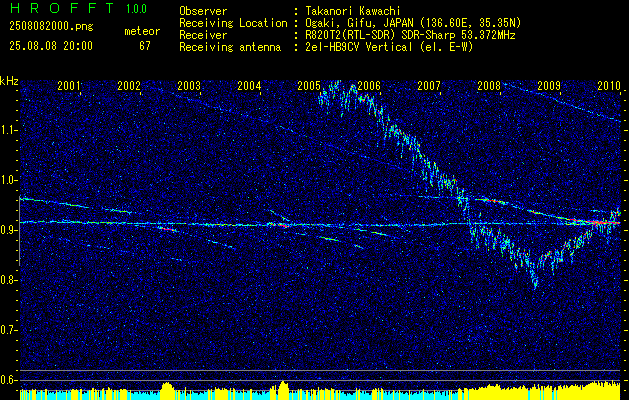
Task: Select the 2004 time marker
Action: click(249, 85)
